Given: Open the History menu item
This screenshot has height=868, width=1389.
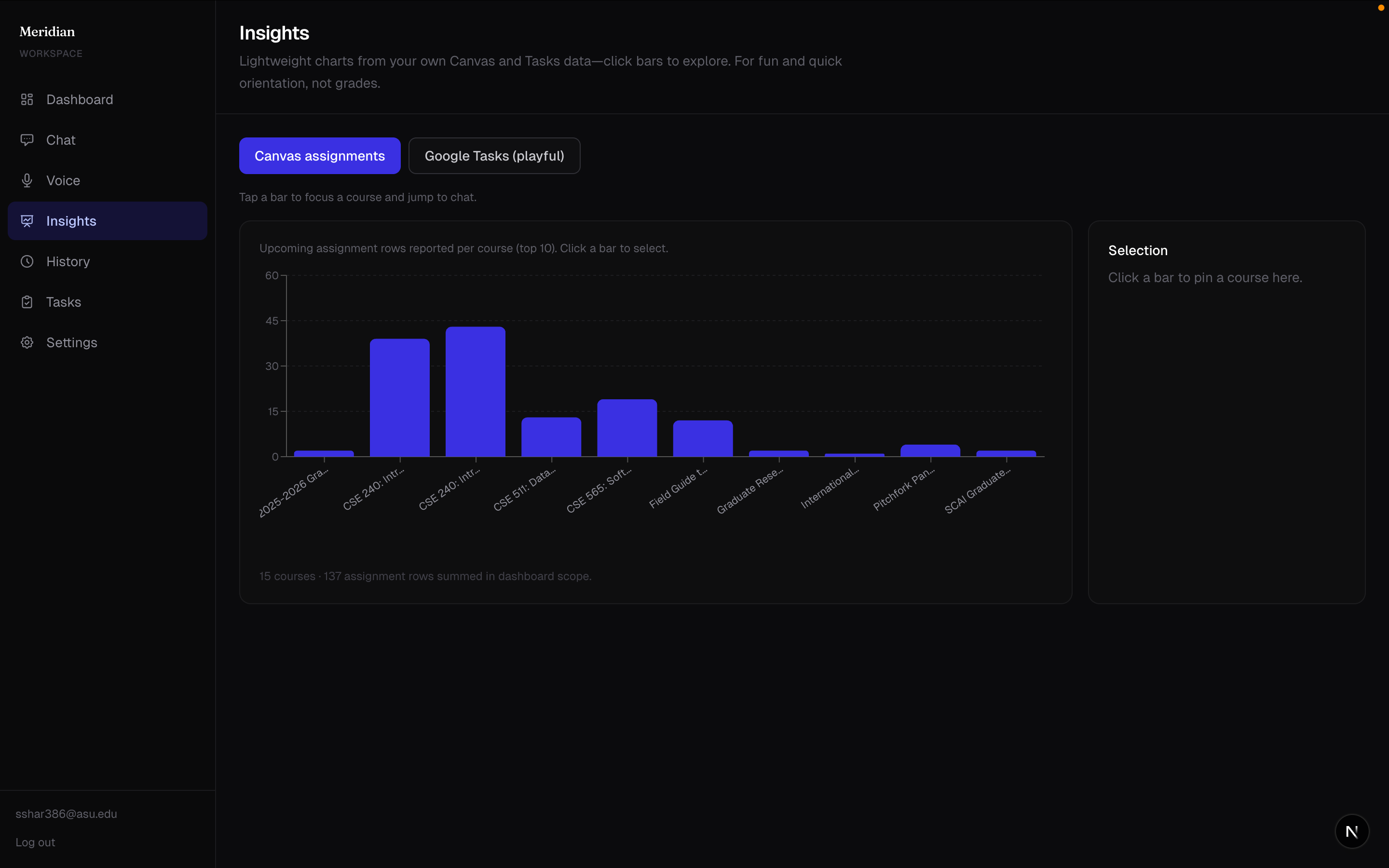Looking at the screenshot, I should pos(68,261).
